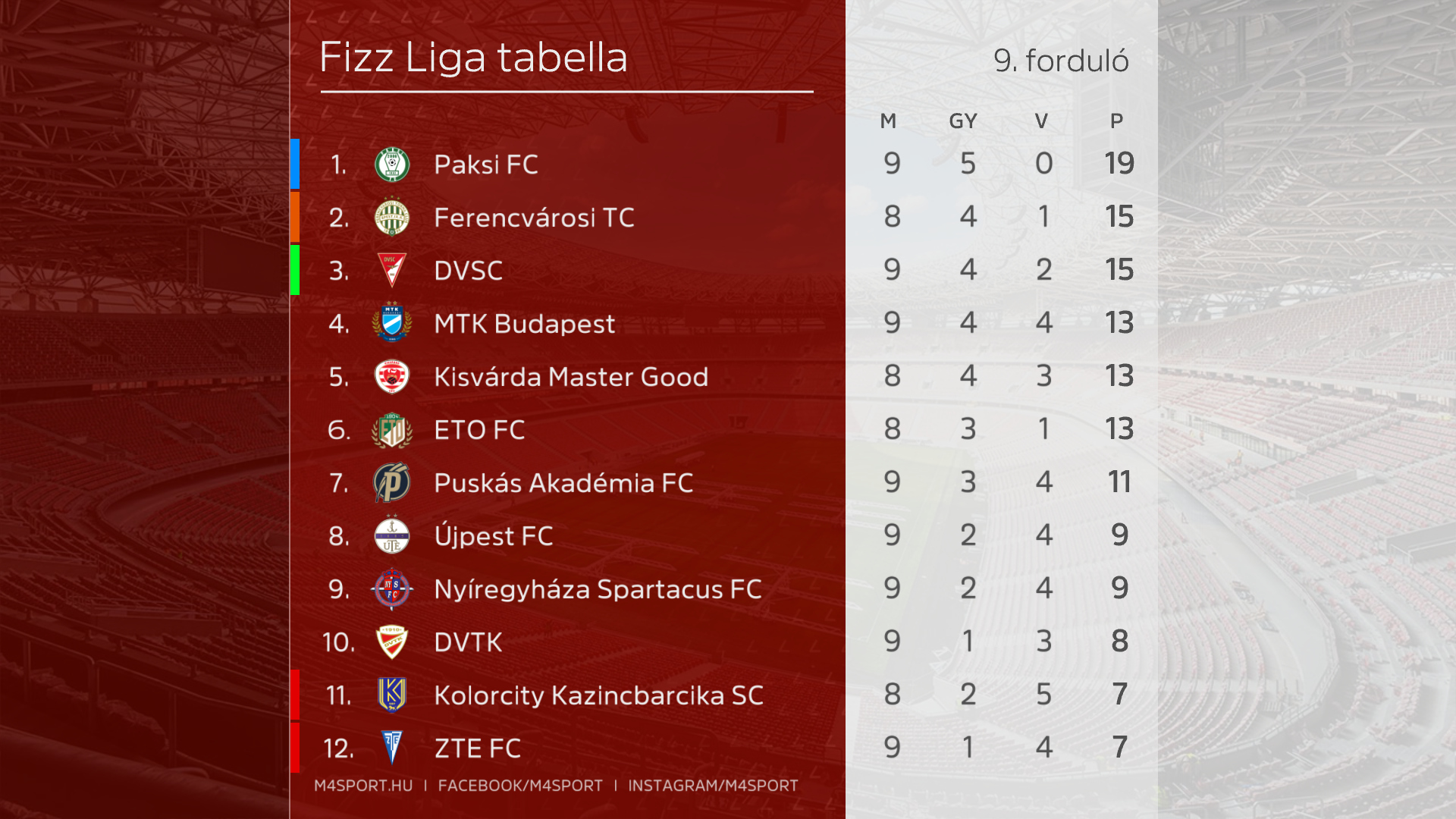Click the MTK Budapest crest

392,324
